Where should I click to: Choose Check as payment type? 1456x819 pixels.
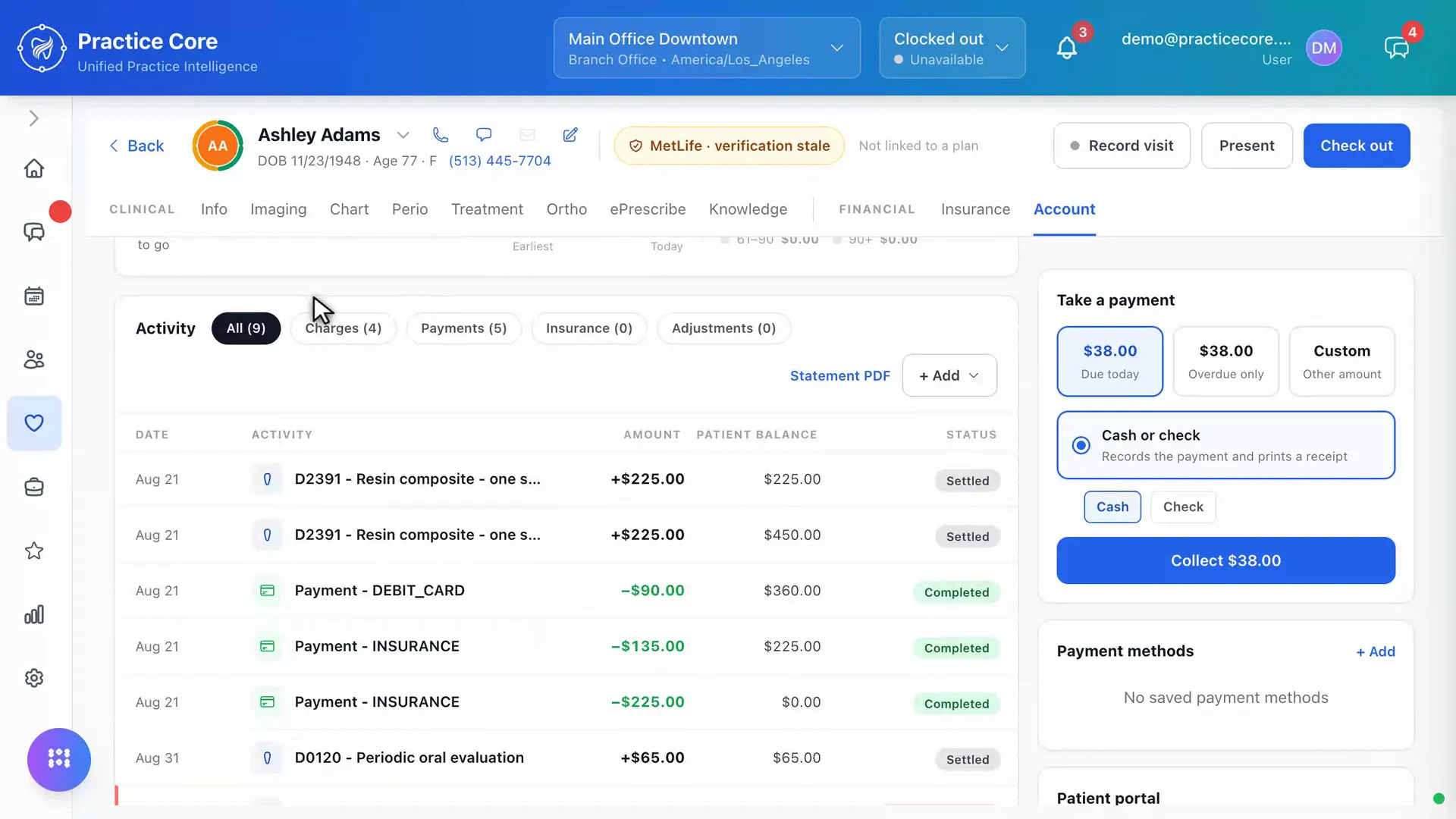(1183, 507)
